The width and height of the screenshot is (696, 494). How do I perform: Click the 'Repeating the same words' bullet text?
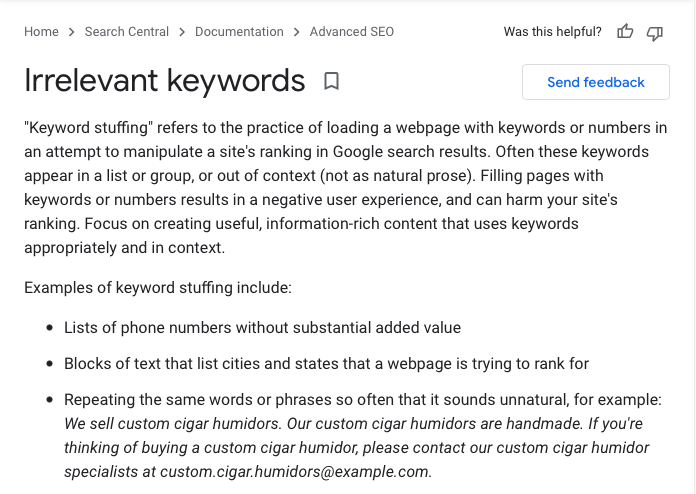(363, 399)
